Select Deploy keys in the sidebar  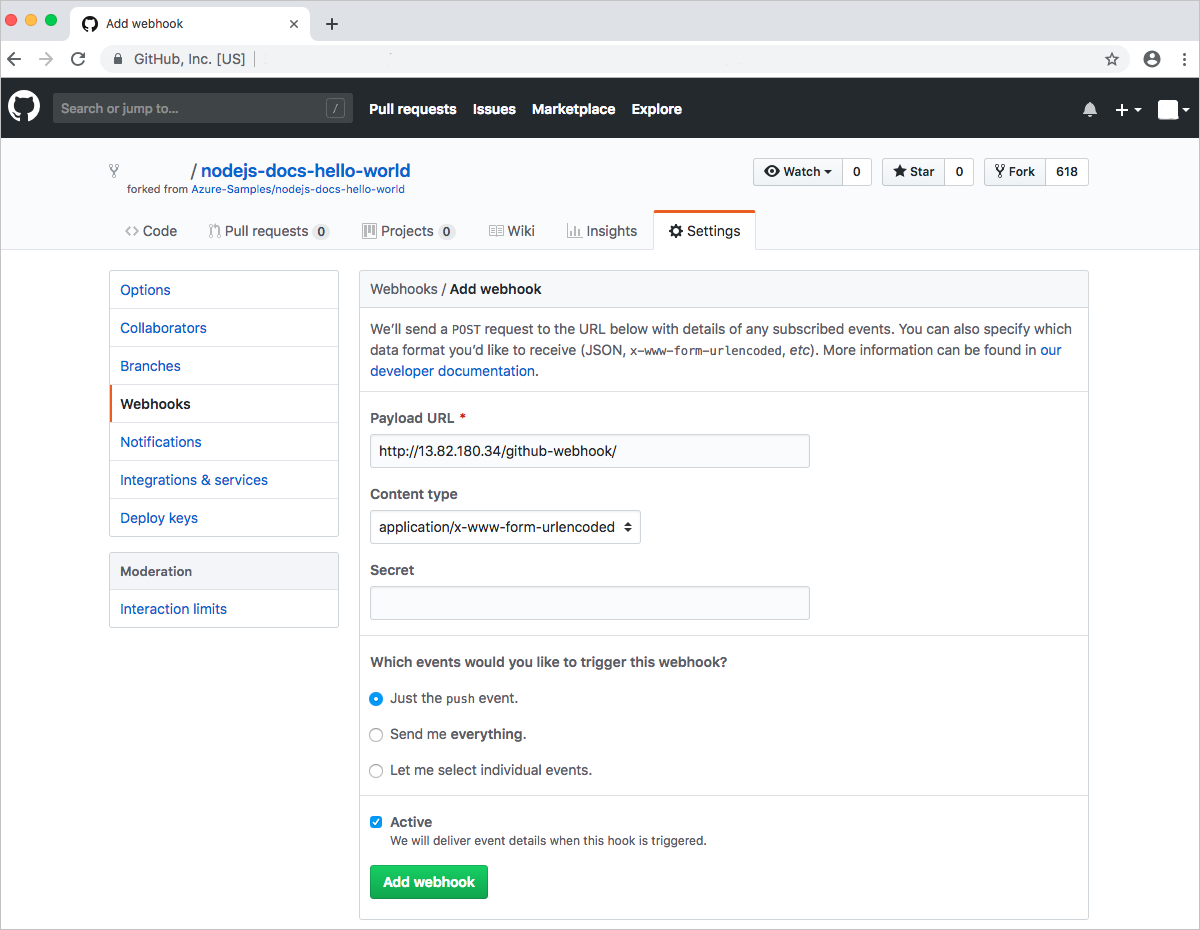coord(158,517)
